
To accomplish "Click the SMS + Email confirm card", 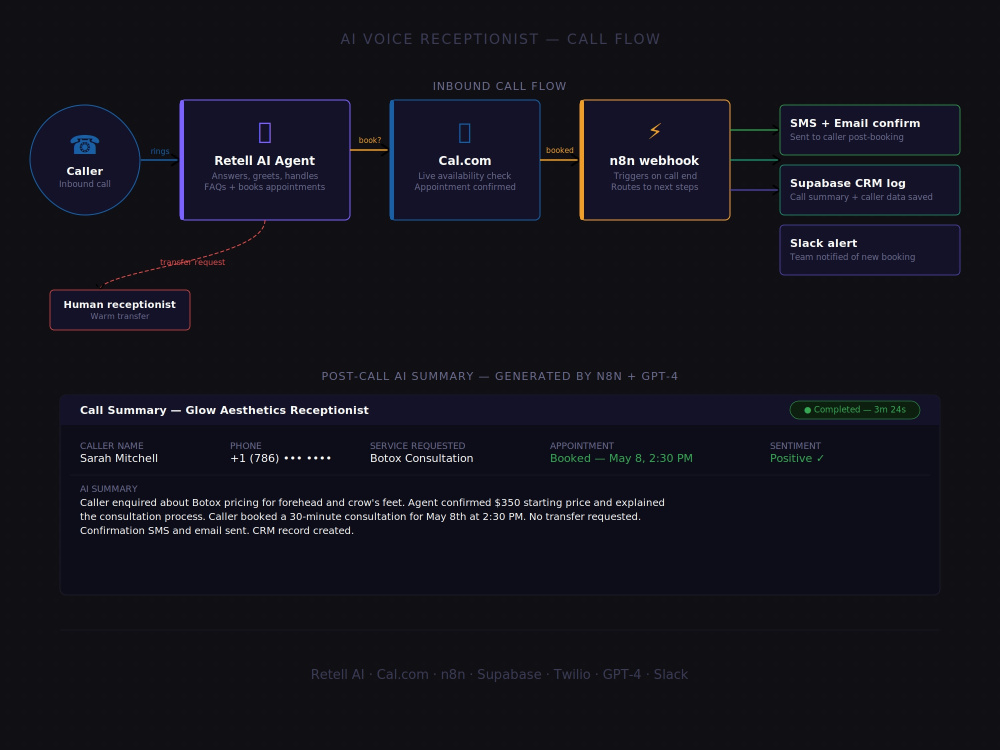I will pos(870,130).
